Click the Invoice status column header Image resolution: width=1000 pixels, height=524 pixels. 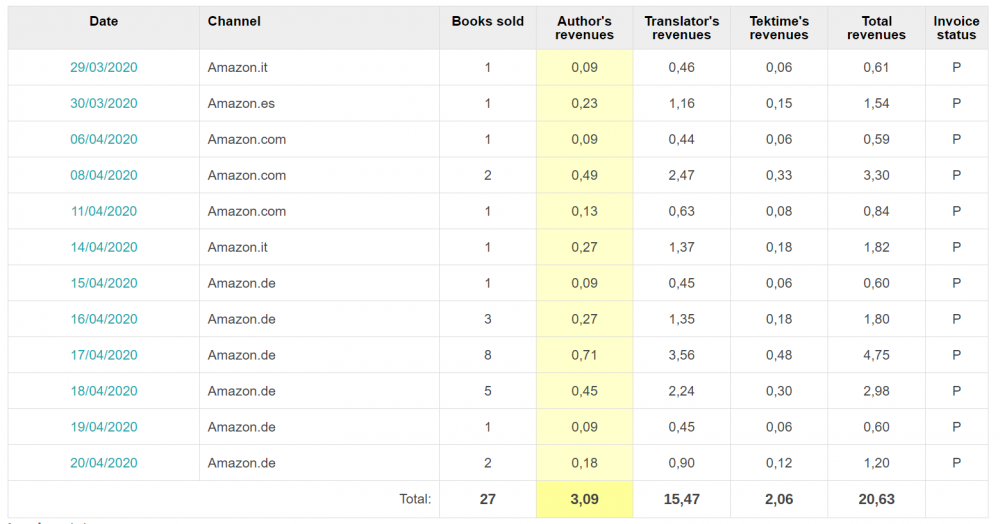(x=956, y=28)
